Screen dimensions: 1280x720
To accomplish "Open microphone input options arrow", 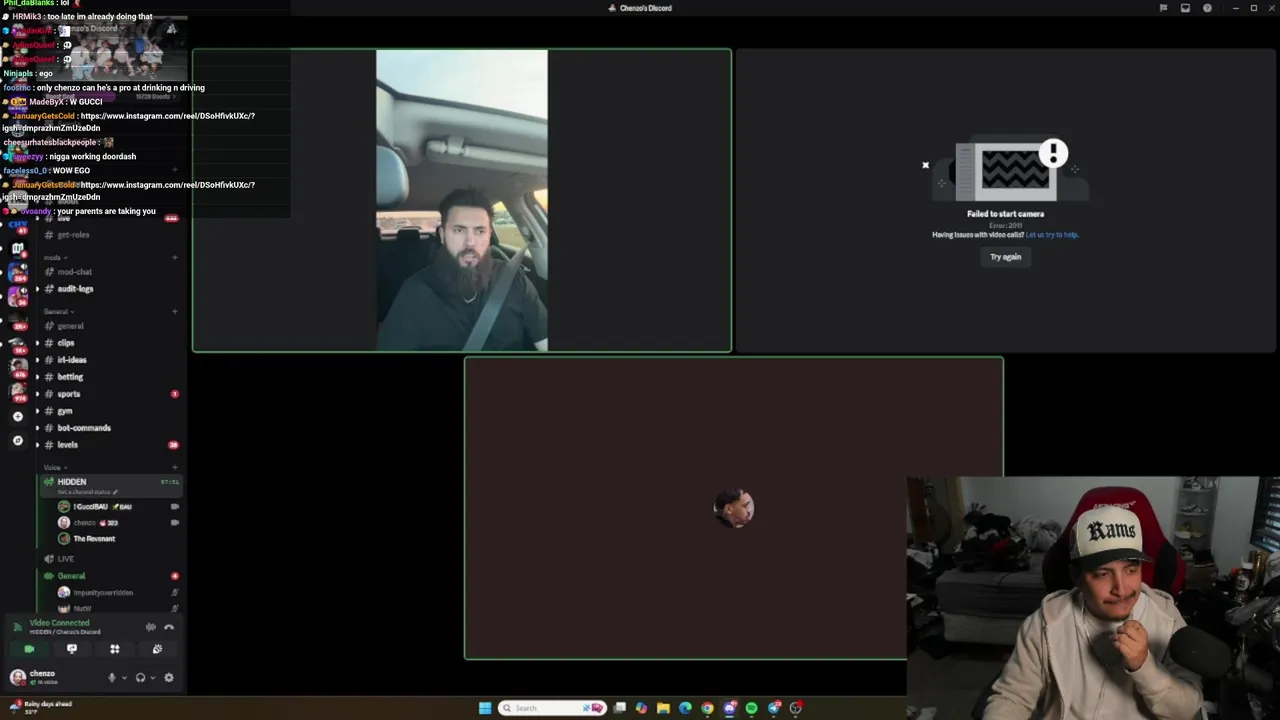I will pyautogui.click(x=124, y=678).
